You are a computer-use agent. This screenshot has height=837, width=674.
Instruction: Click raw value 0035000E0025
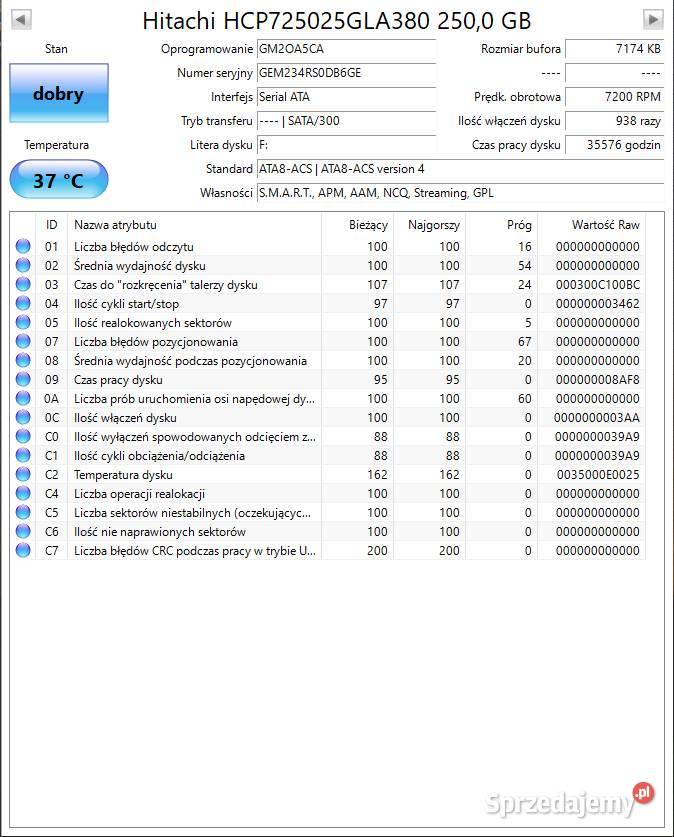[598, 475]
